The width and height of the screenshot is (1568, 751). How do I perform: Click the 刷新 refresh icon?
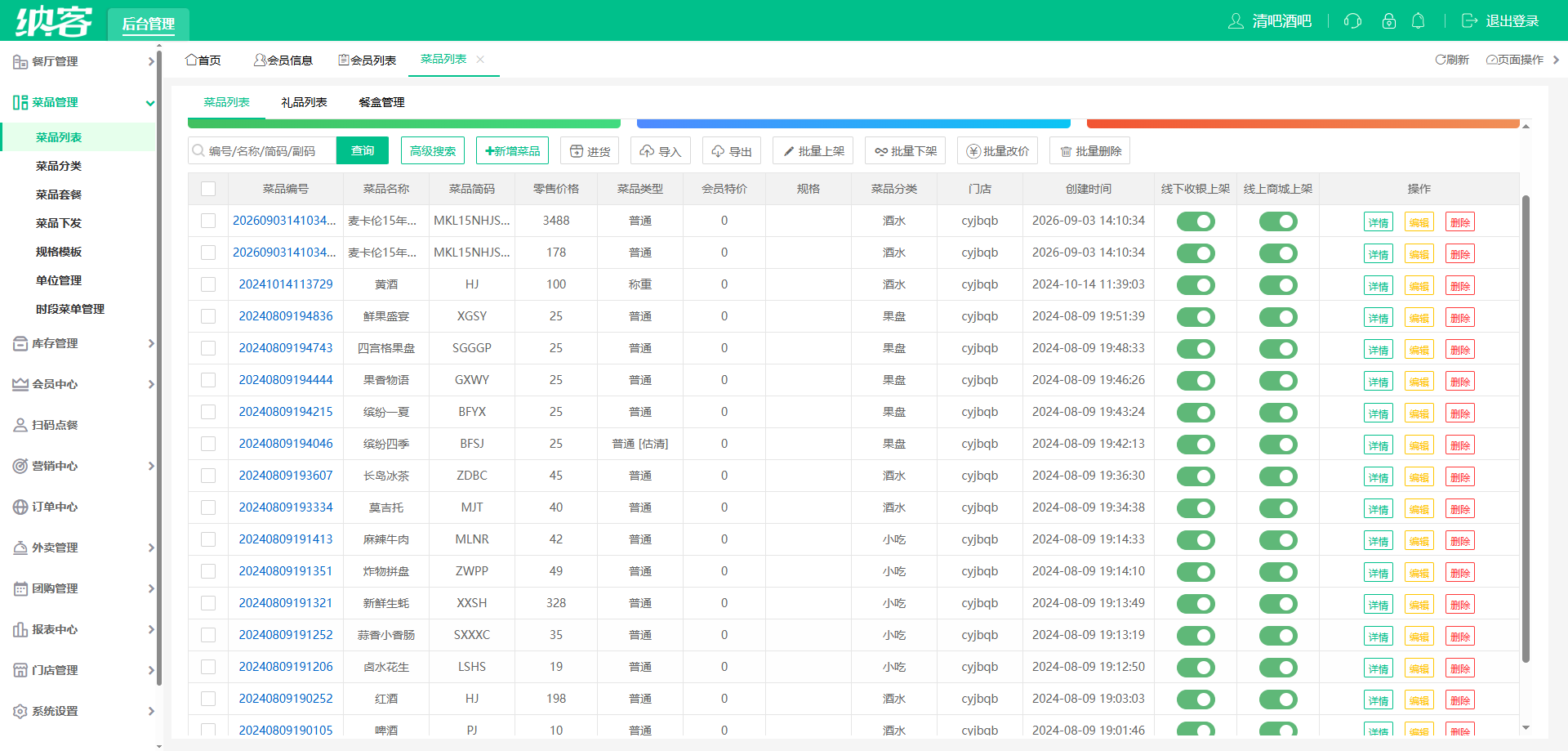click(x=1441, y=60)
